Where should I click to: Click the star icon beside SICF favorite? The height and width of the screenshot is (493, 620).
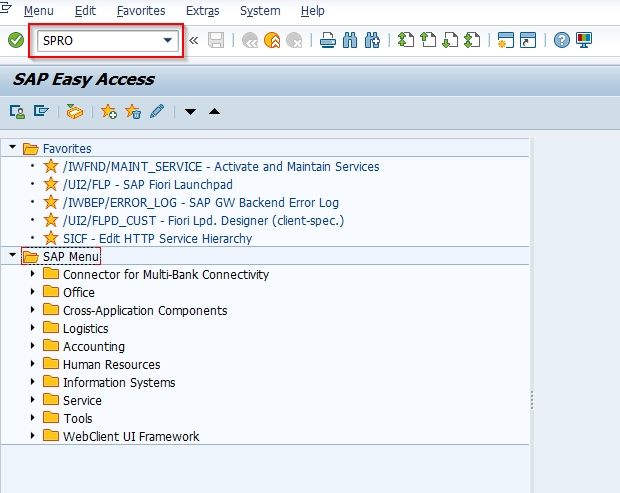click(51, 238)
